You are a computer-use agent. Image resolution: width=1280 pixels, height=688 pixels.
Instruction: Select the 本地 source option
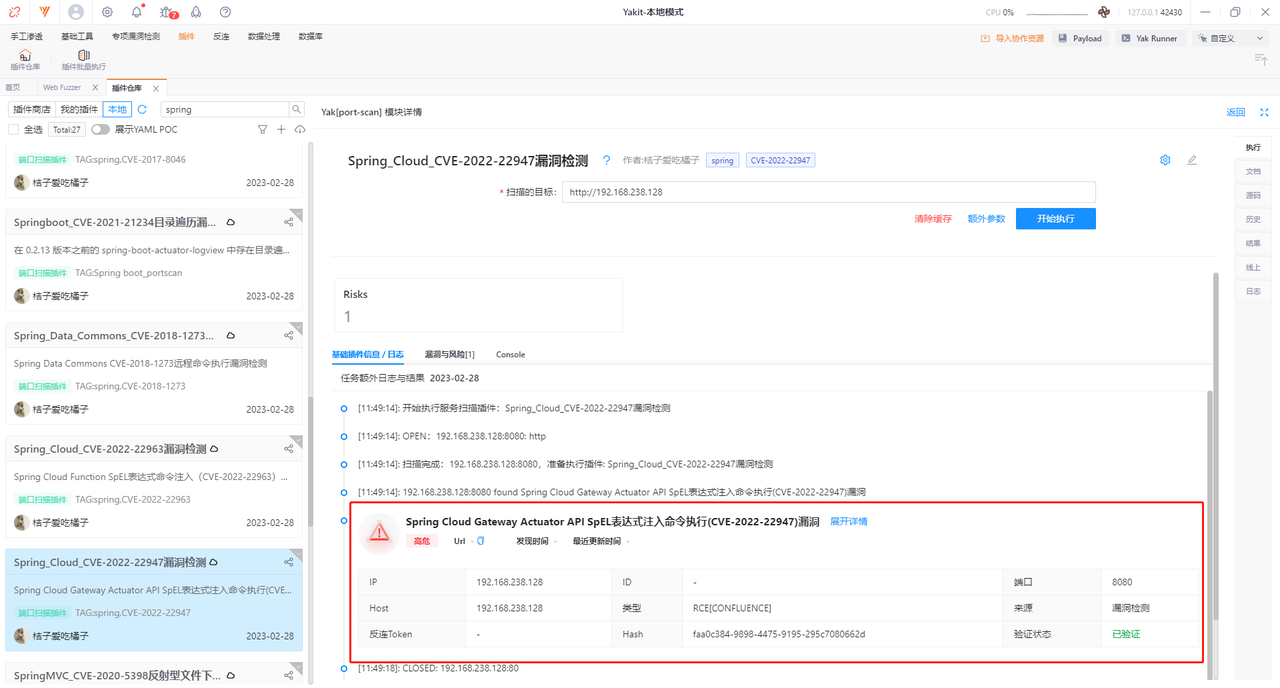116,109
